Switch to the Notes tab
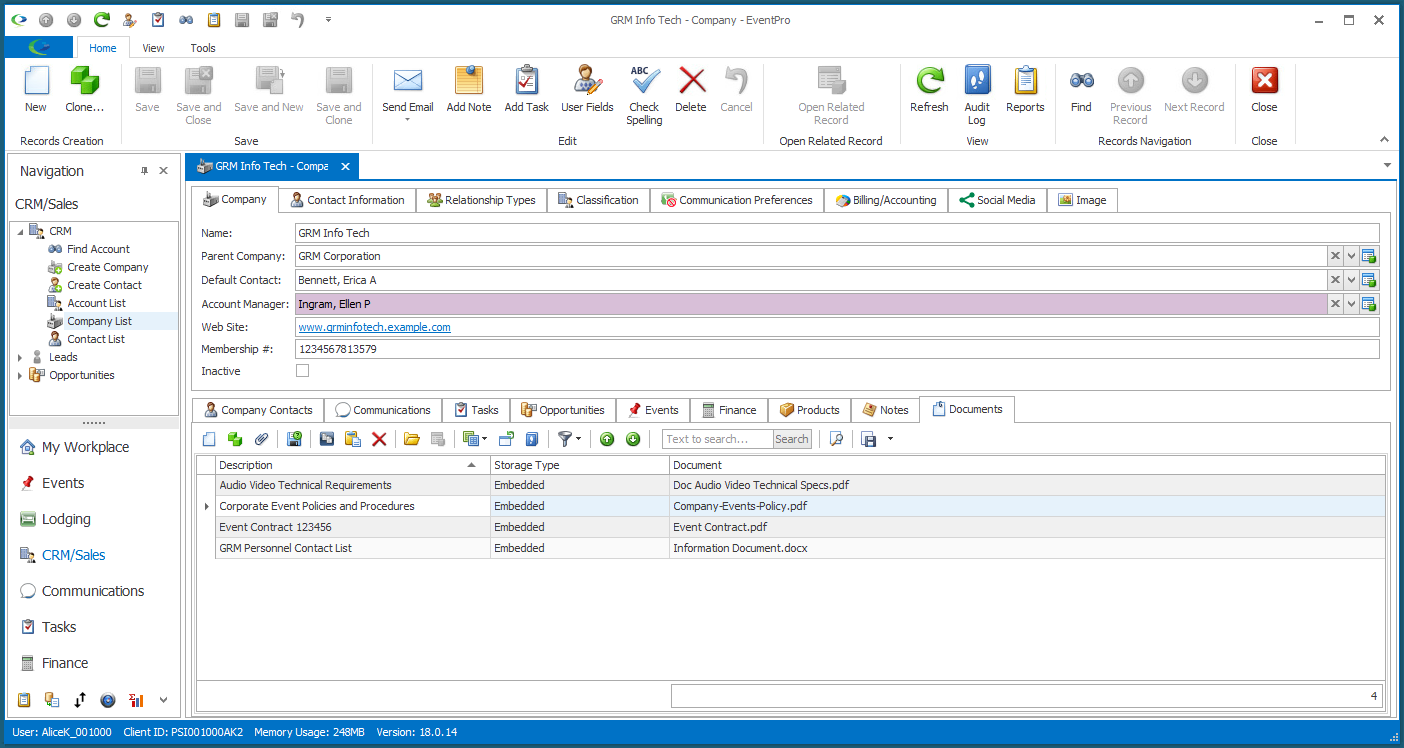Viewport: 1404px width, 748px height. 885,410
